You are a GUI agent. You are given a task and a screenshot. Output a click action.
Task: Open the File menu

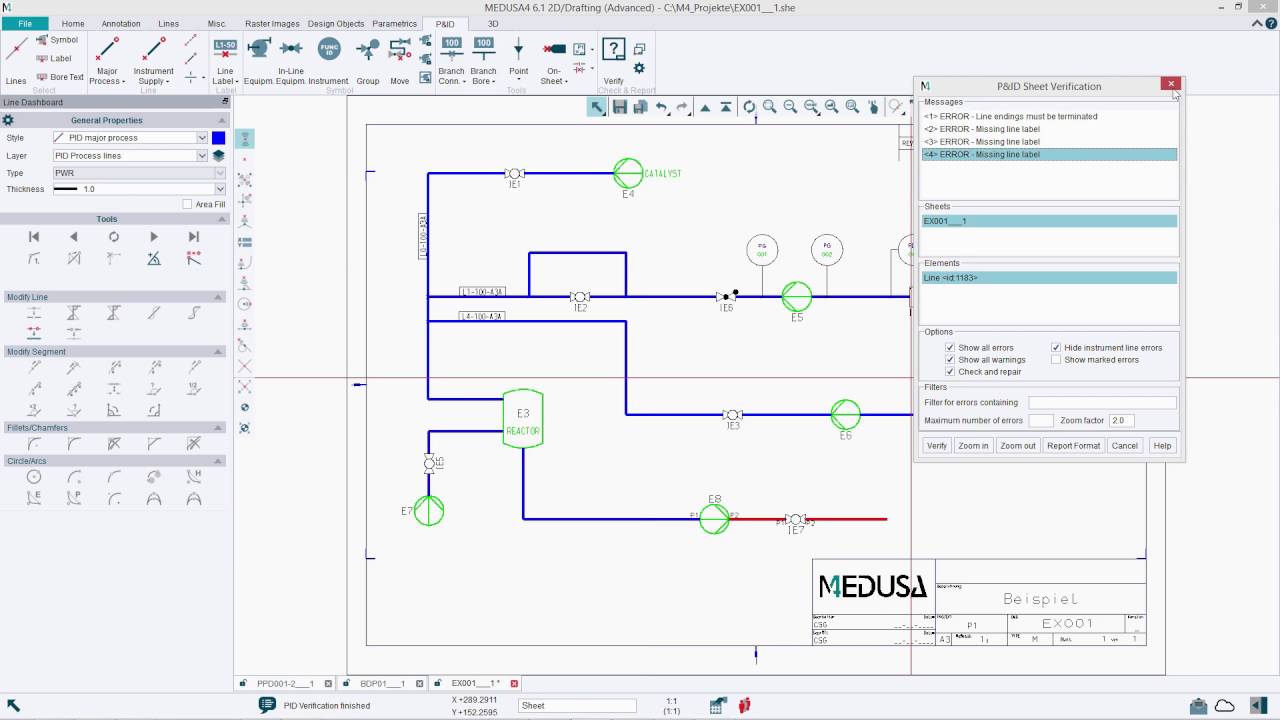coord(26,23)
